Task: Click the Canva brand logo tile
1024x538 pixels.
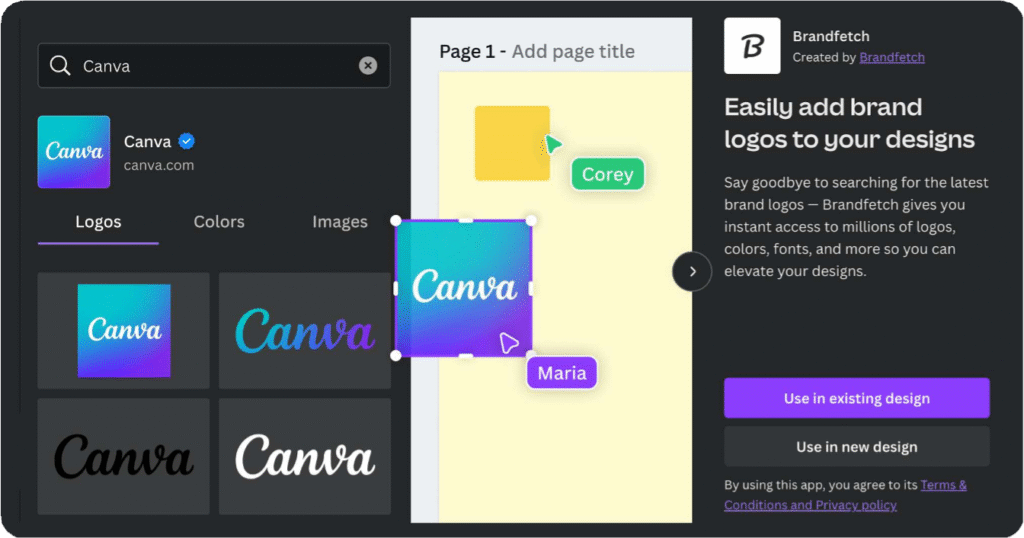Action: 74,152
